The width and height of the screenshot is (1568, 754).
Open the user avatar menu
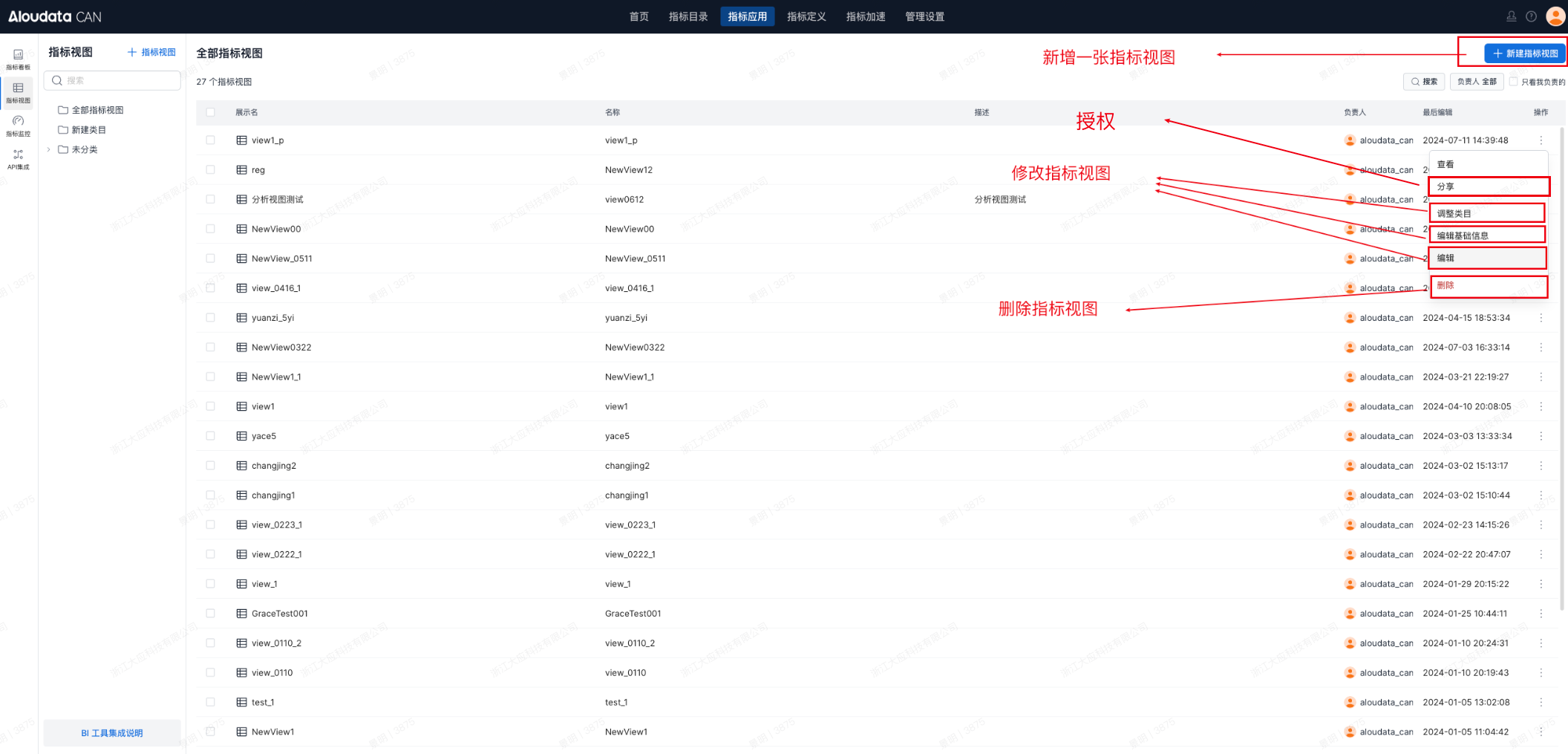pyautogui.click(x=1555, y=16)
